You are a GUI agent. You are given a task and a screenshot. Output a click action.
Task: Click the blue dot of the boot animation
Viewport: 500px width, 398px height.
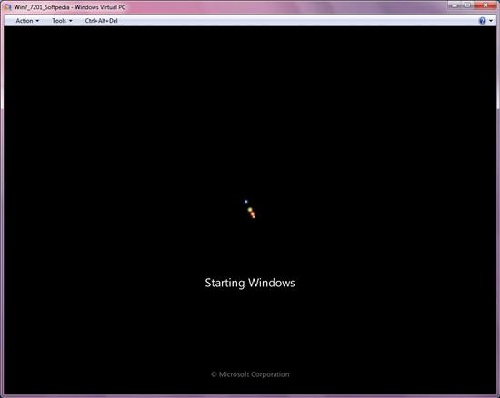246,201
